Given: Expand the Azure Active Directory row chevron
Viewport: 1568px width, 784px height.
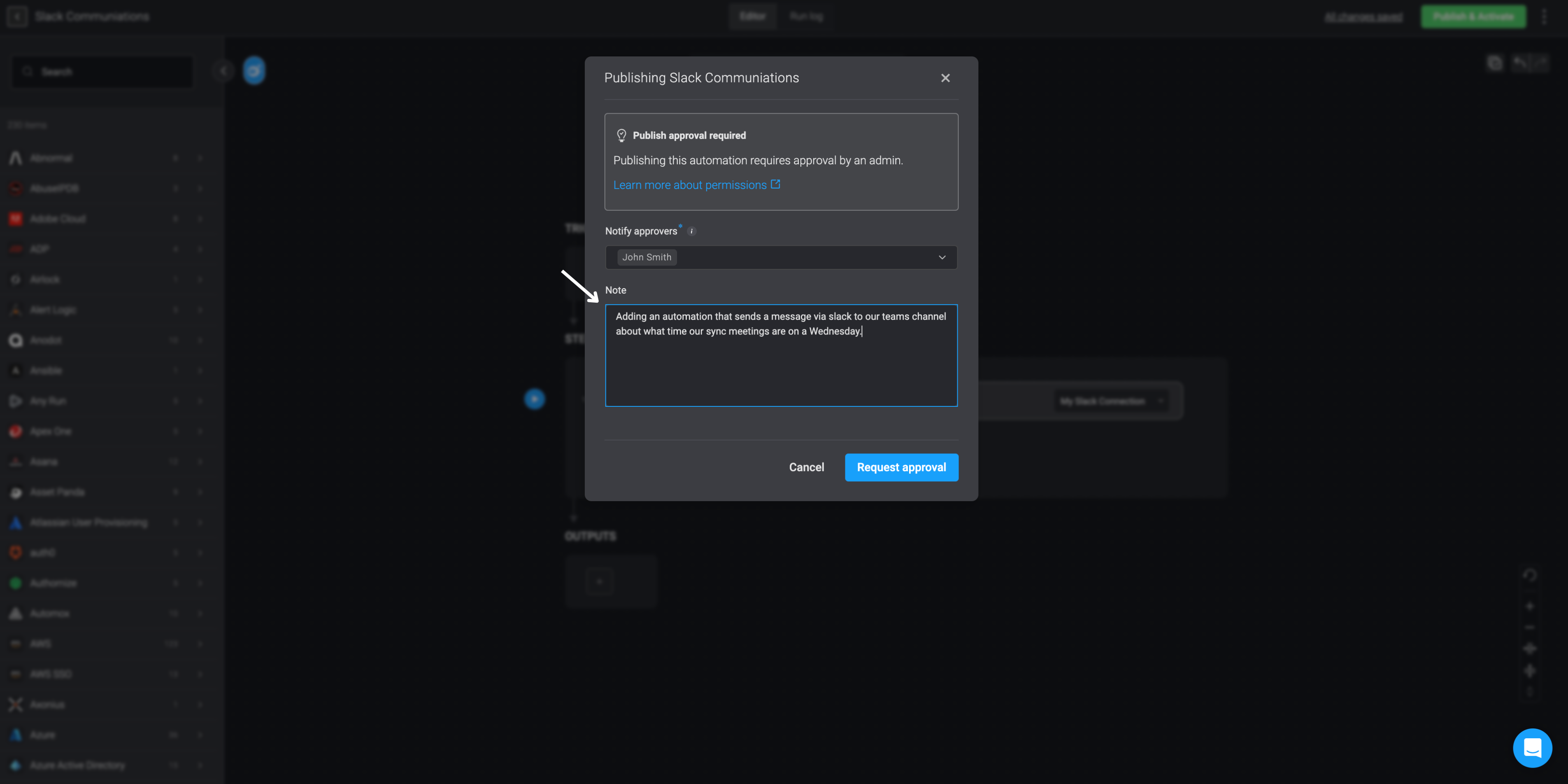Looking at the screenshot, I should point(200,765).
